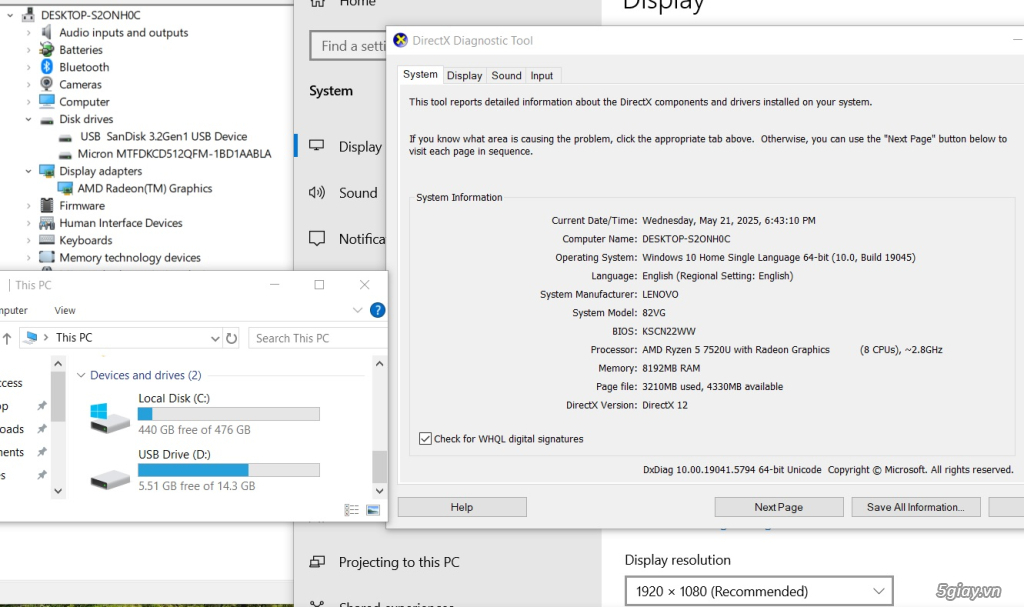This screenshot has width=1024, height=607.
Task: Open the Display resolution dropdown
Action: 759,591
